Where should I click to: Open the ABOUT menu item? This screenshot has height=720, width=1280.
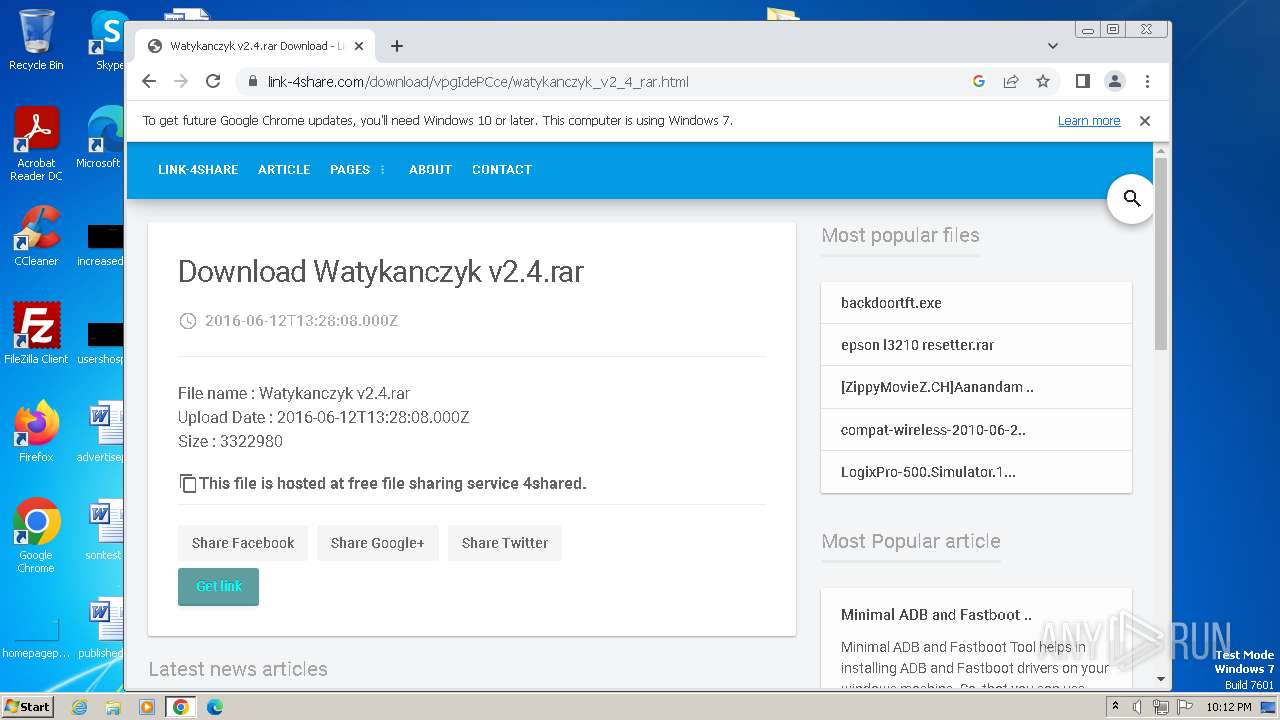coord(430,170)
